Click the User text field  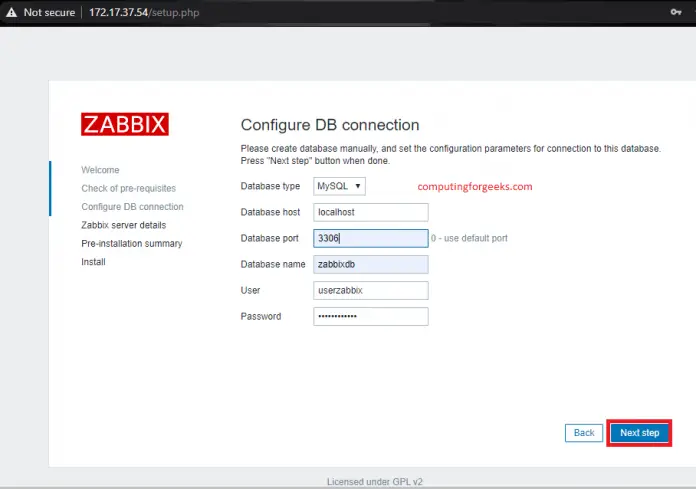(x=371, y=290)
